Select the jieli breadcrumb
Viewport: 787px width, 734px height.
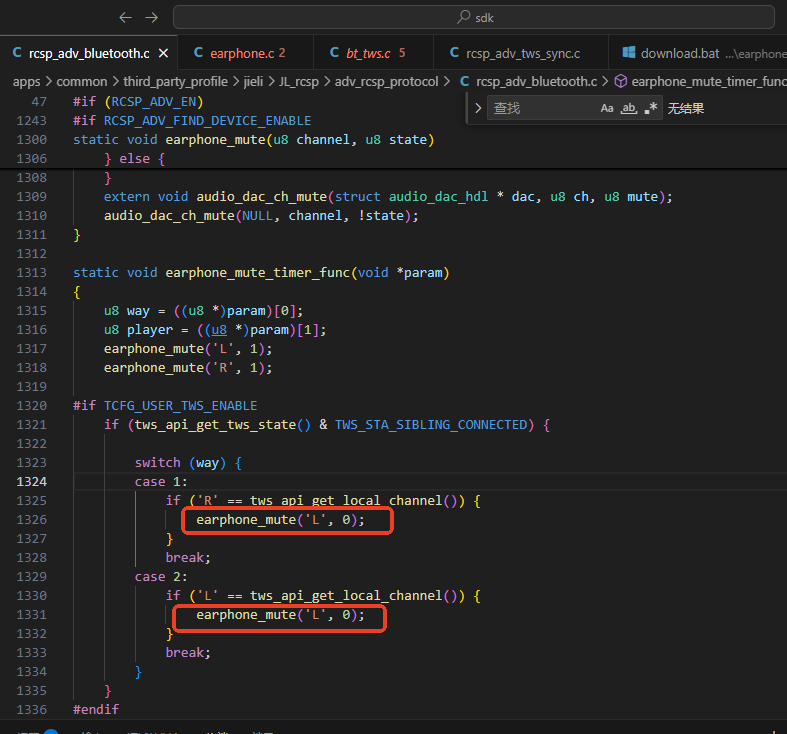point(253,81)
